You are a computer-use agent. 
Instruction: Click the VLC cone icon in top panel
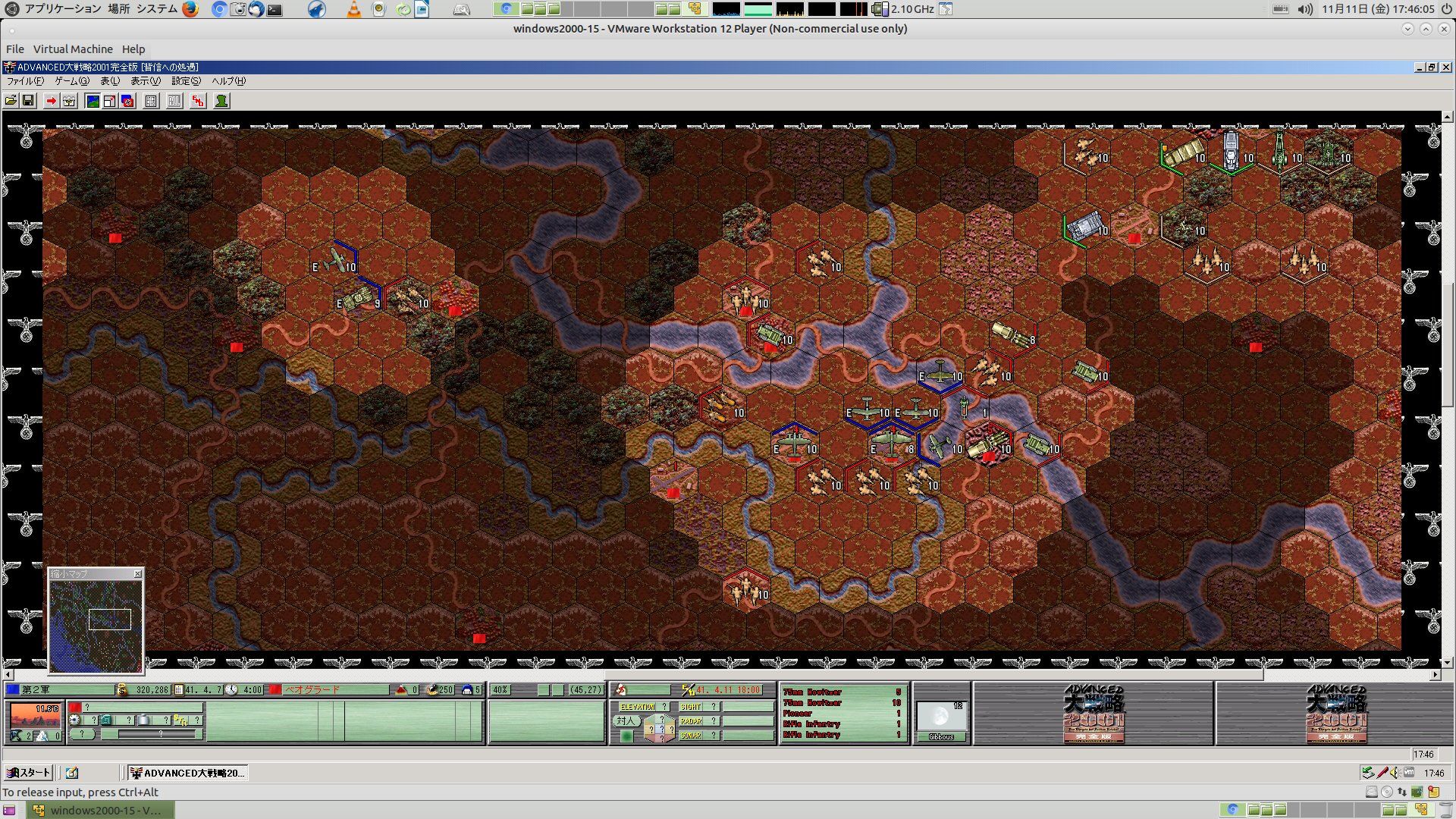pos(353,9)
